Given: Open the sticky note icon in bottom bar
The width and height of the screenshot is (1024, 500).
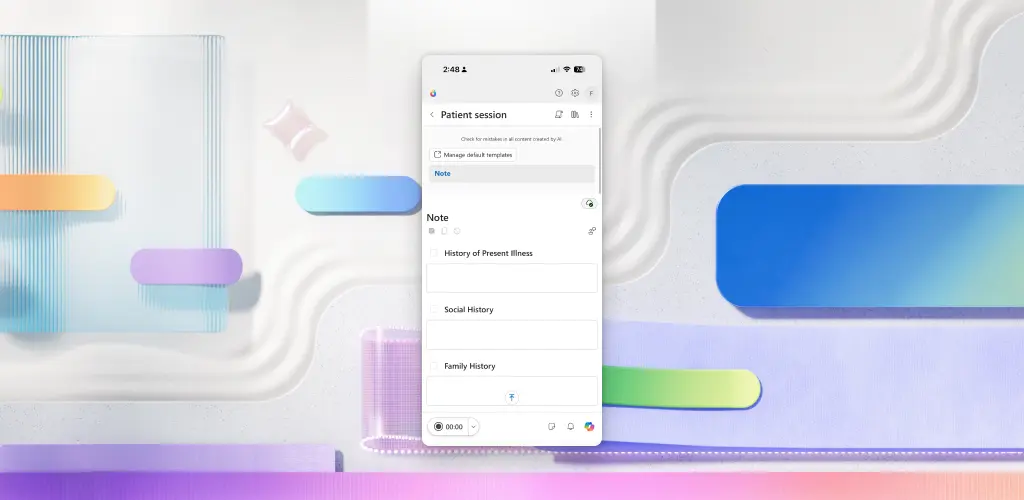Looking at the screenshot, I should coord(552,426).
